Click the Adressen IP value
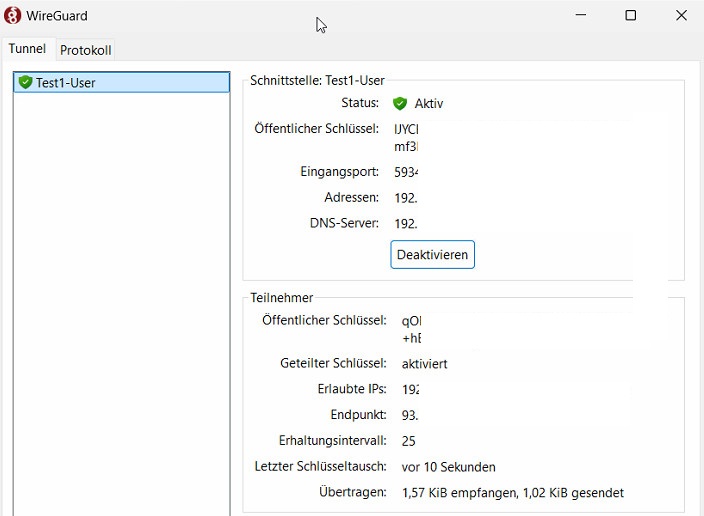The image size is (704, 516). tap(405, 197)
